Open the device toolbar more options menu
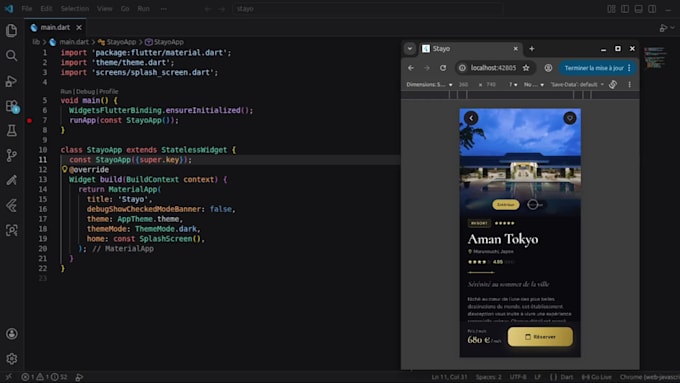The height and width of the screenshot is (383, 680). pyautogui.click(x=630, y=85)
